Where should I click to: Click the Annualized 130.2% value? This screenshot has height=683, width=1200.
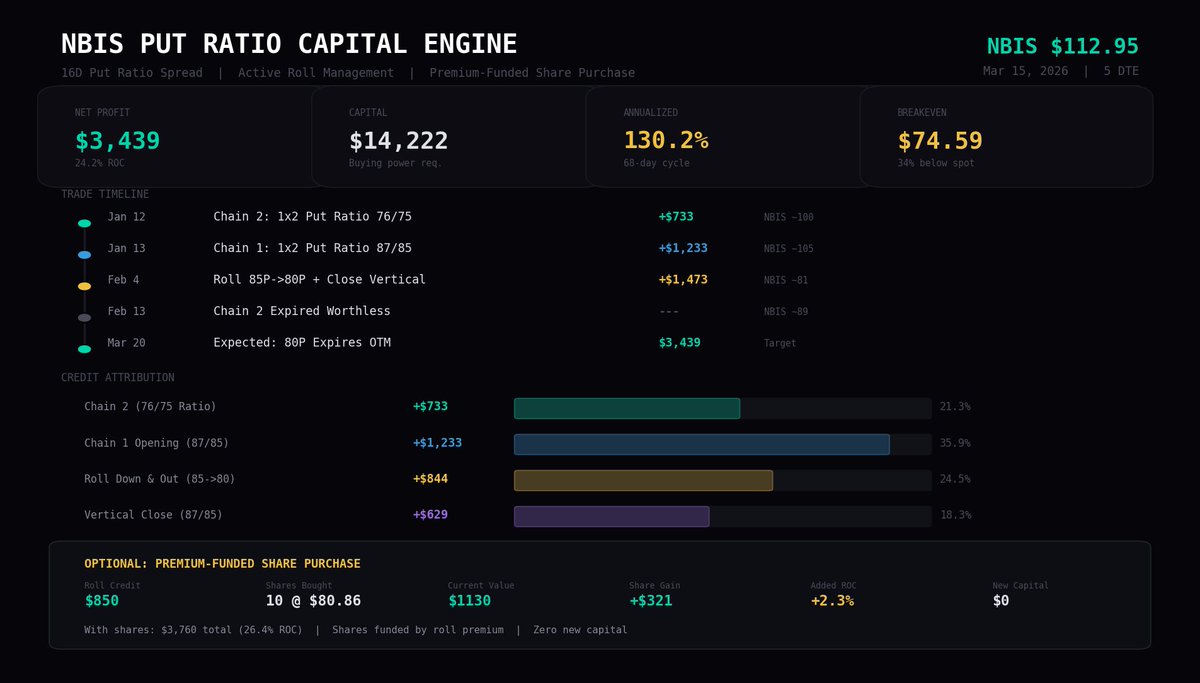[x=665, y=141]
